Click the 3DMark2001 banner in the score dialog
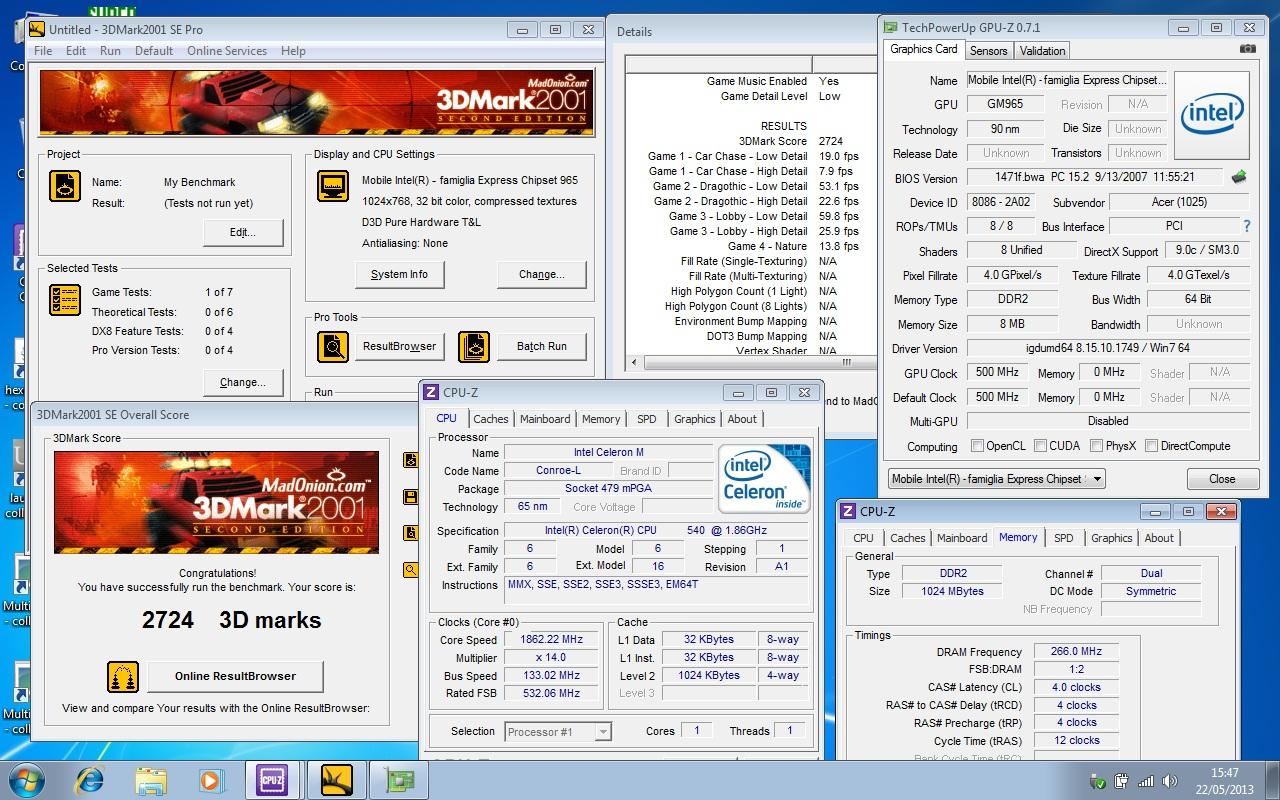Image resolution: width=1280 pixels, height=800 pixels. [x=216, y=503]
